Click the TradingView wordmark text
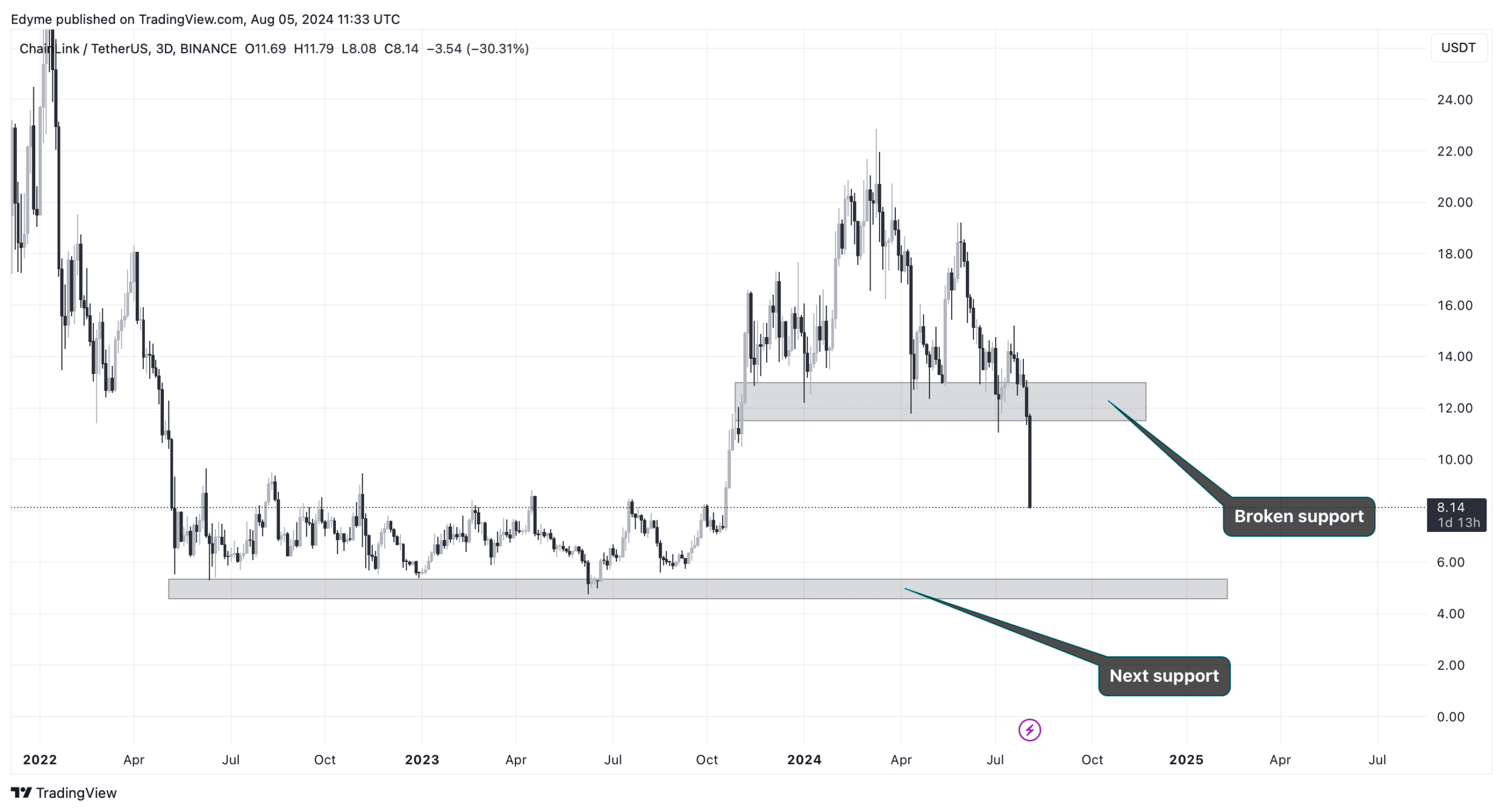This screenshot has height=812, width=1503. (x=76, y=793)
